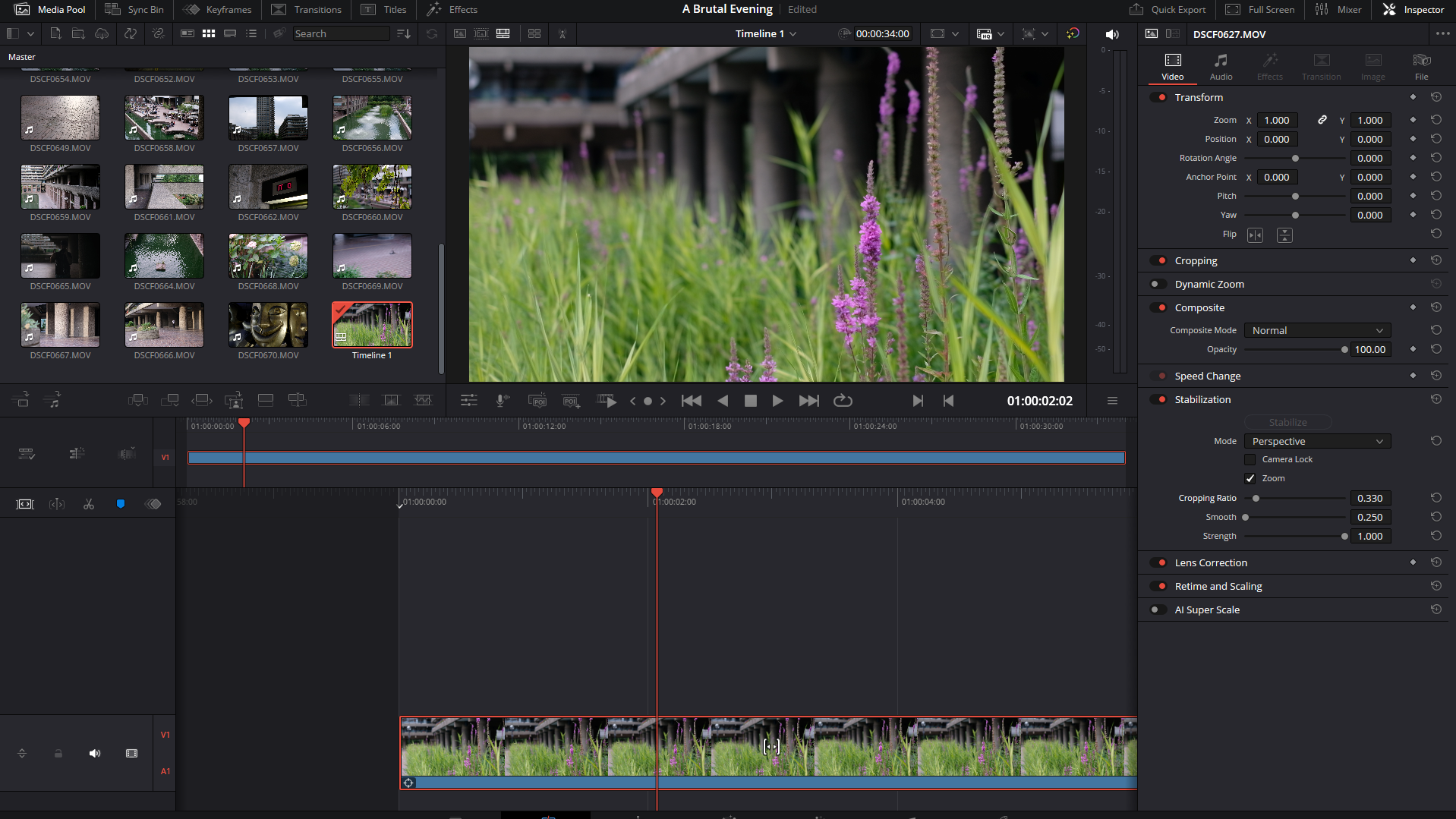
Task: Open the media pool sort order
Action: (404, 34)
